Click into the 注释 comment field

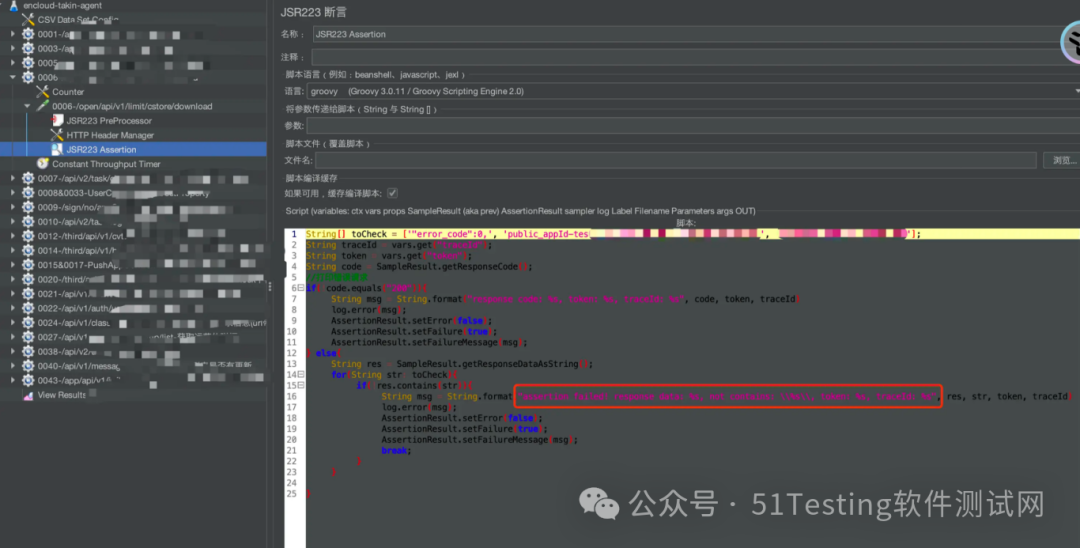696,57
